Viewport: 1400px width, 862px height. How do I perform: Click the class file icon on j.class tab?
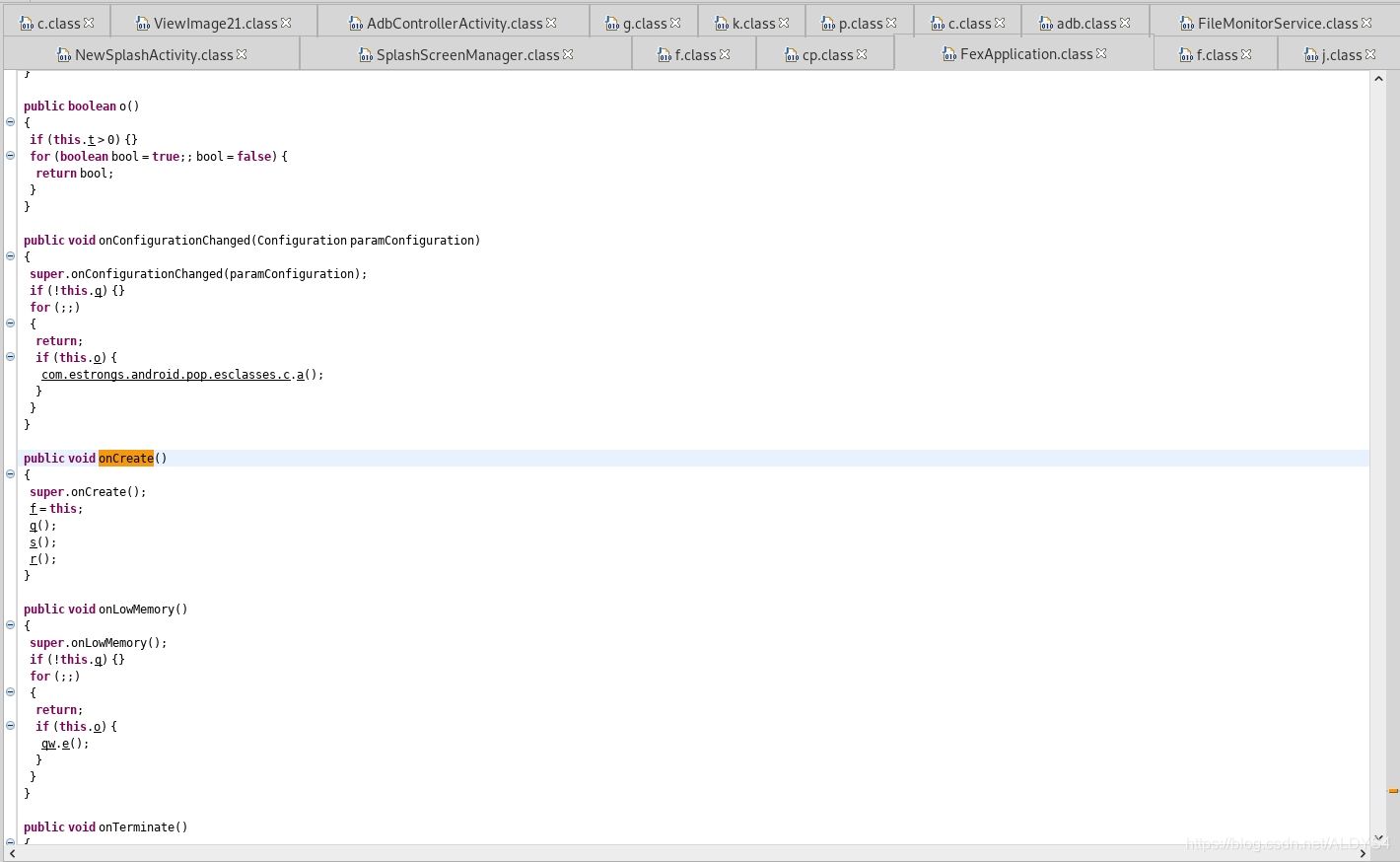(x=1311, y=55)
